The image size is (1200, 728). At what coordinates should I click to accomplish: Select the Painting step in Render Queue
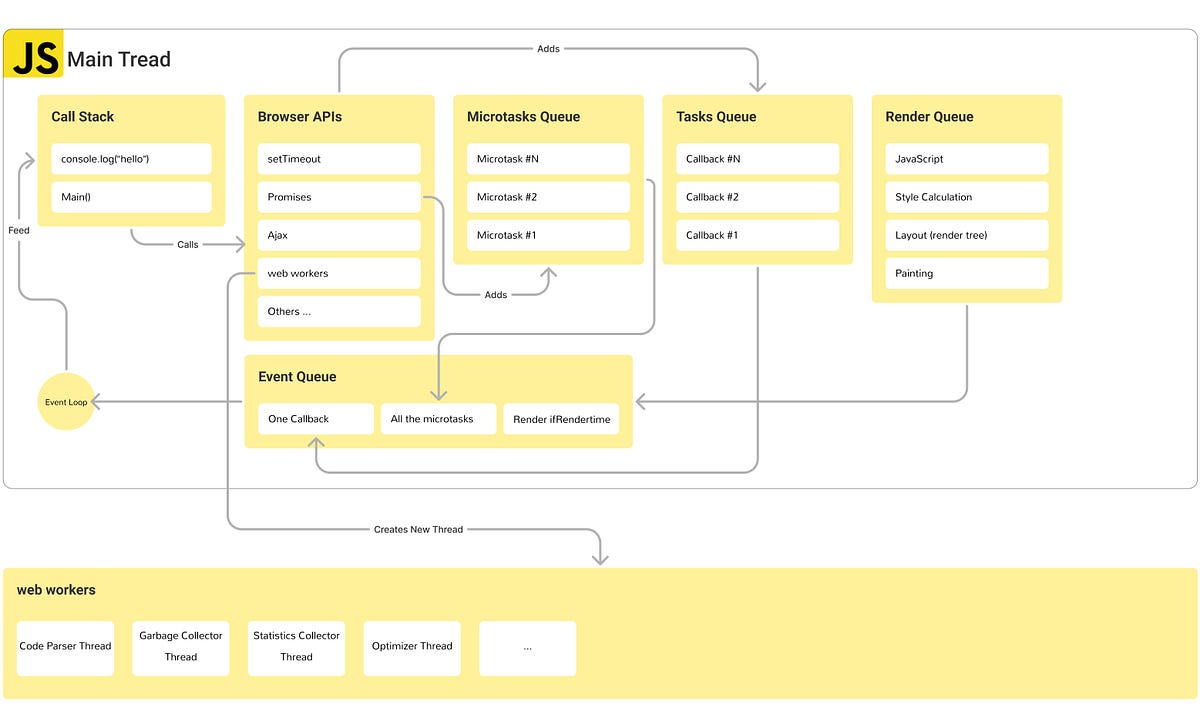tap(965, 273)
